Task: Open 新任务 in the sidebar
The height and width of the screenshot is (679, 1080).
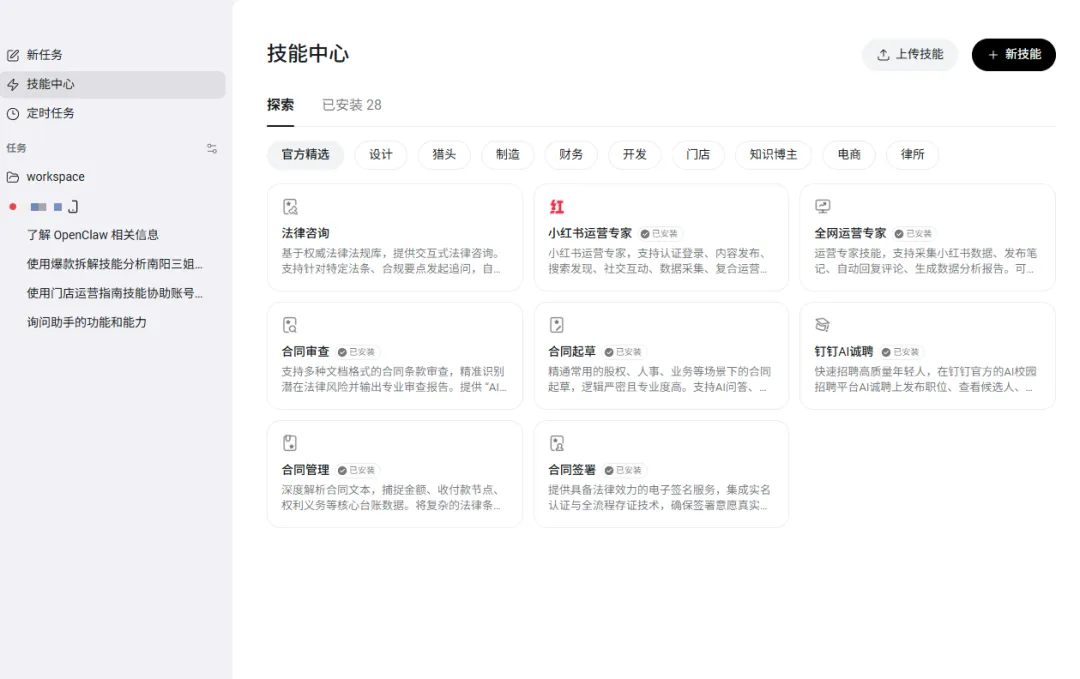Action: (112, 55)
